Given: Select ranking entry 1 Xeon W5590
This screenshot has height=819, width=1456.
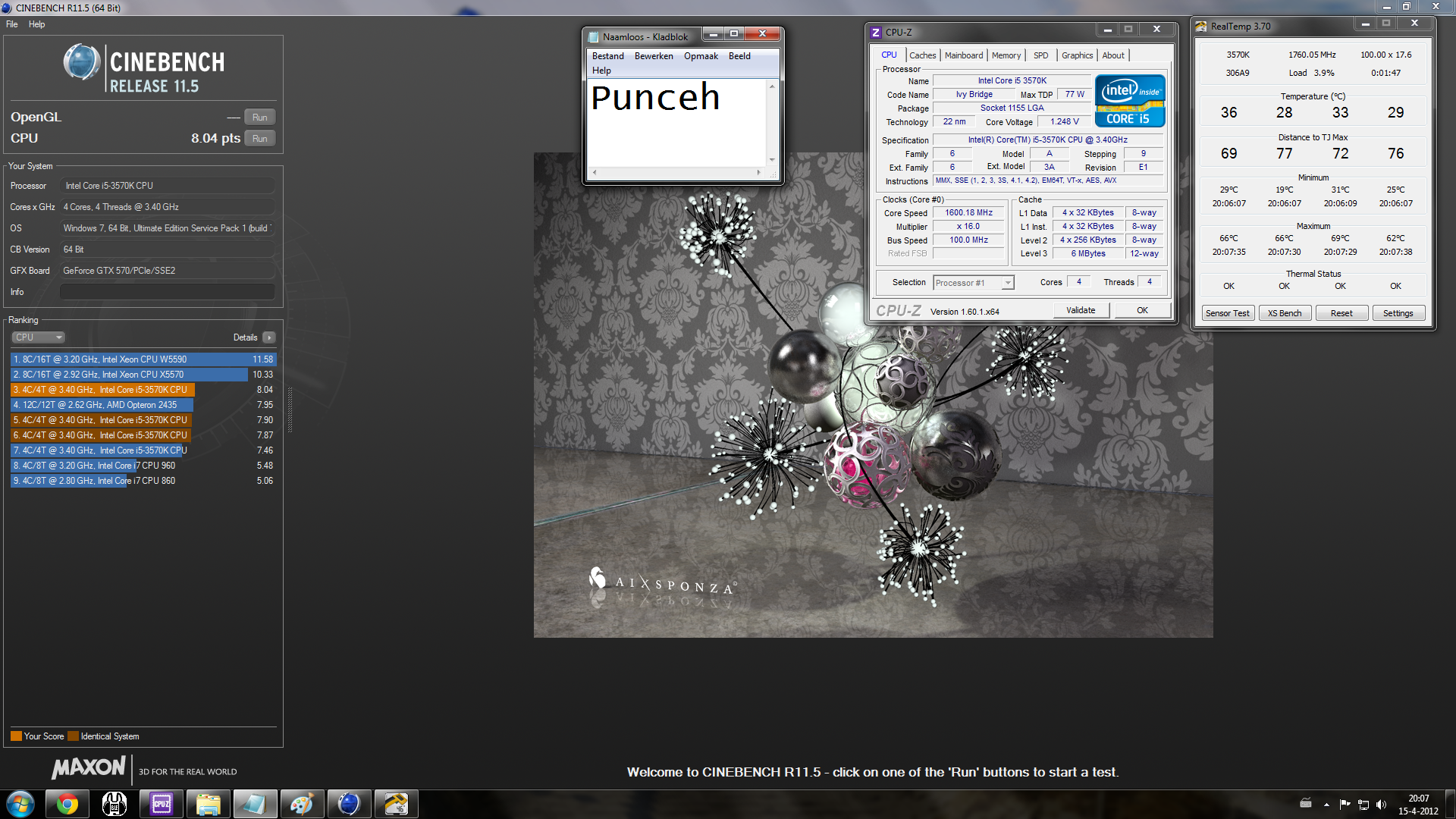Looking at the screenshot, I should coord(143,359).
